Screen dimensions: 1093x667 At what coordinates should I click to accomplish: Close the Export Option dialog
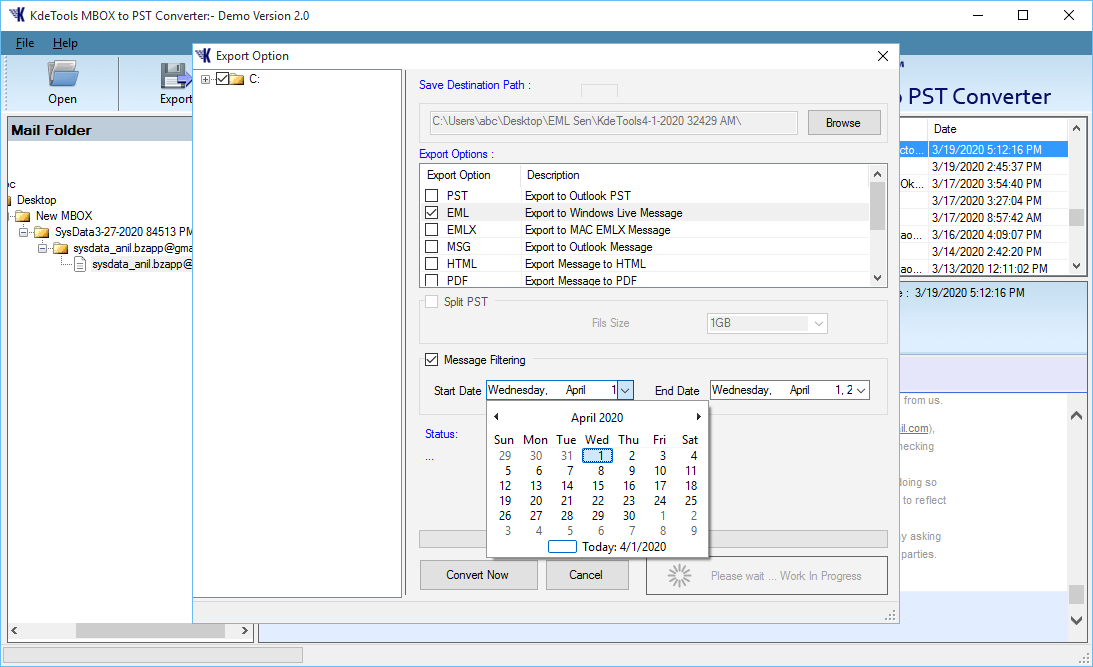[882, 56]
